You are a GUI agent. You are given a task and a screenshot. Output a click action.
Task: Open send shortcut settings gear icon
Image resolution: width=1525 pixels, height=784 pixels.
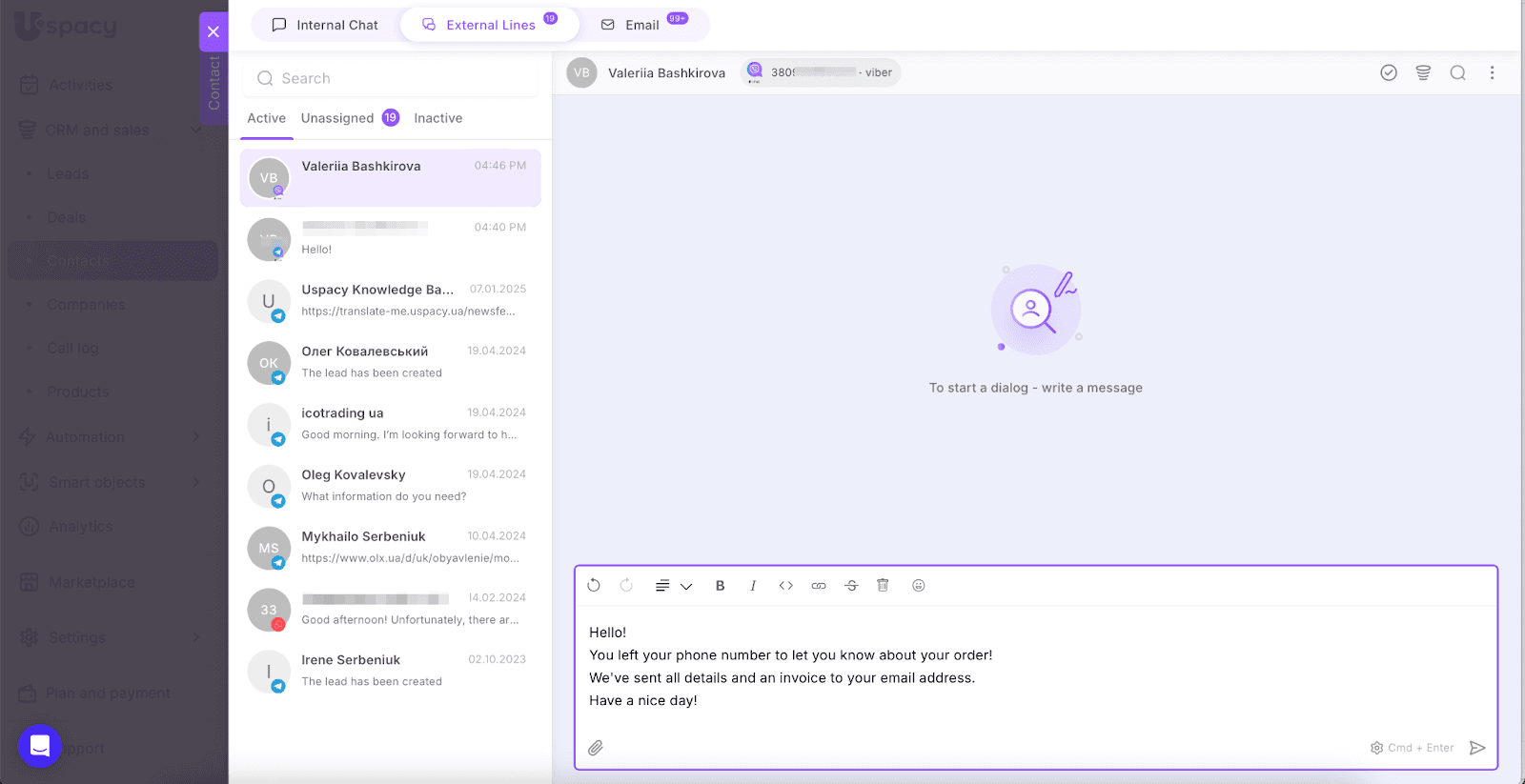1376,748
